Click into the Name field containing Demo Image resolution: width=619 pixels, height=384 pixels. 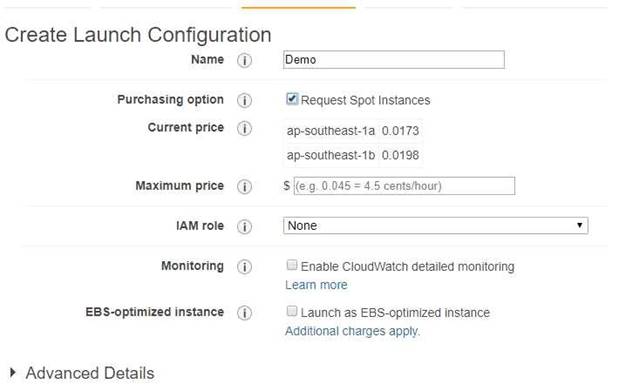point(394,60)
